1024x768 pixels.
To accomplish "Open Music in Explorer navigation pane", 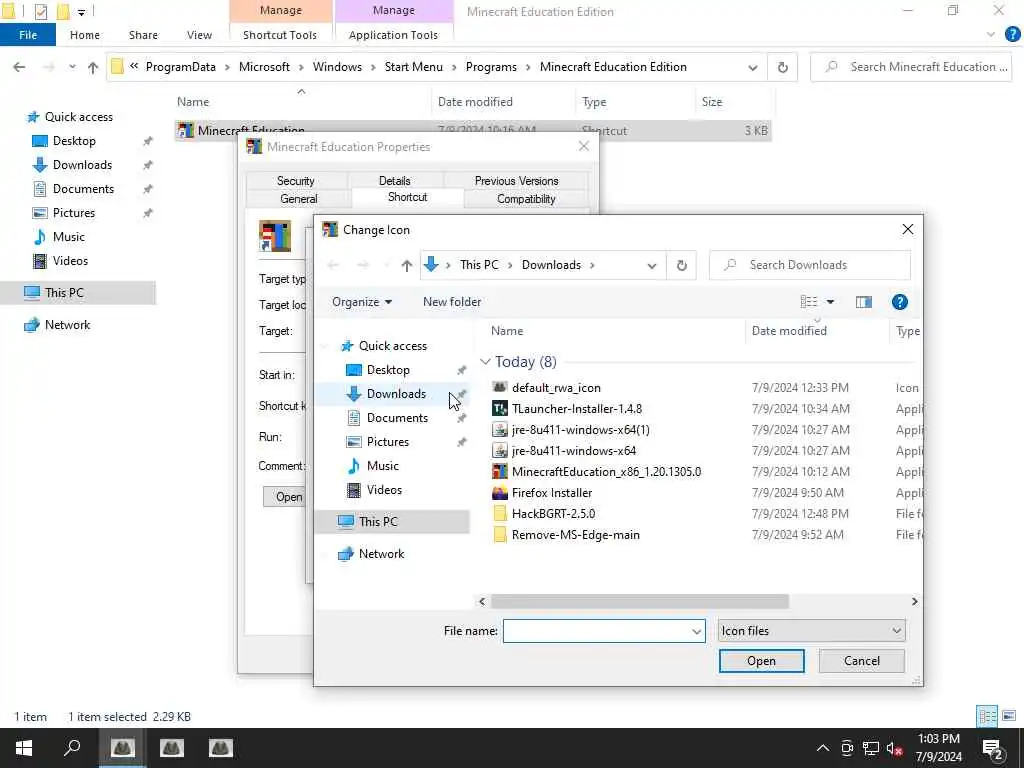I will (x=69, y=236).
